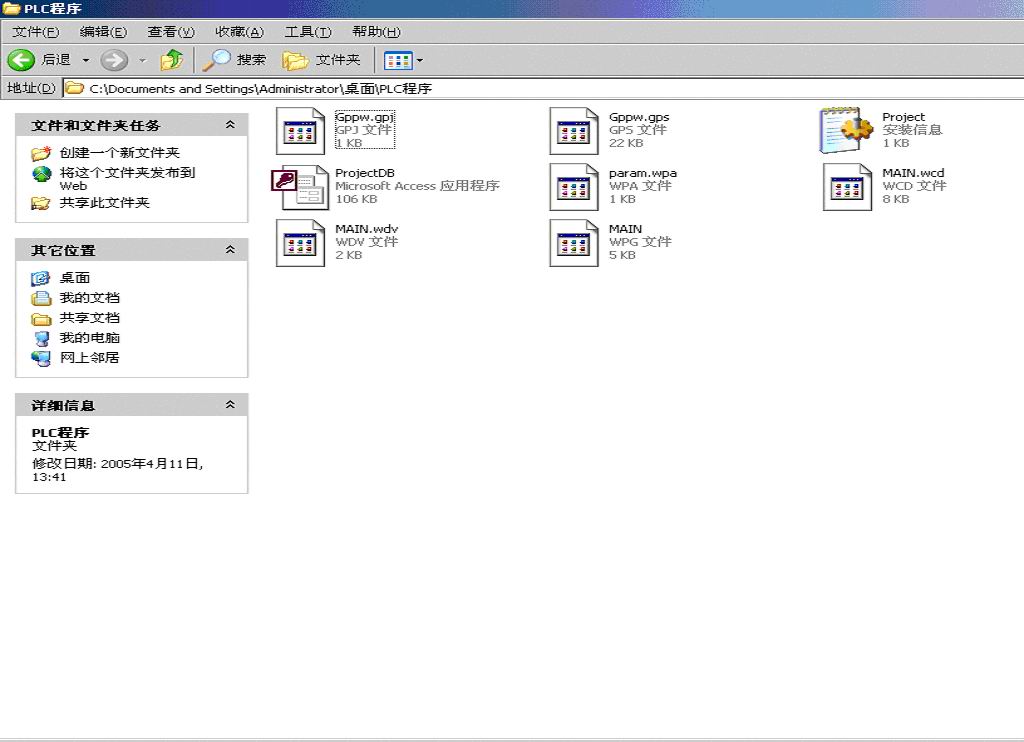Viewport: 1024px width, 742px height.
Task: Open the 编辑(E) menu
Action: point(103,31)
